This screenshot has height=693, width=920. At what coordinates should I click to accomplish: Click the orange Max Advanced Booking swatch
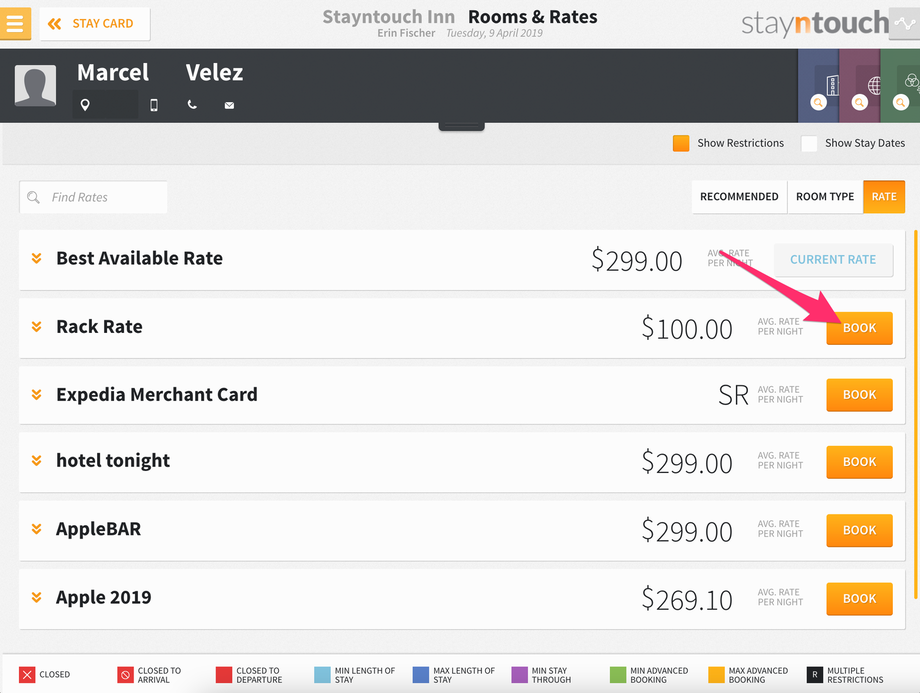point(717,675)
